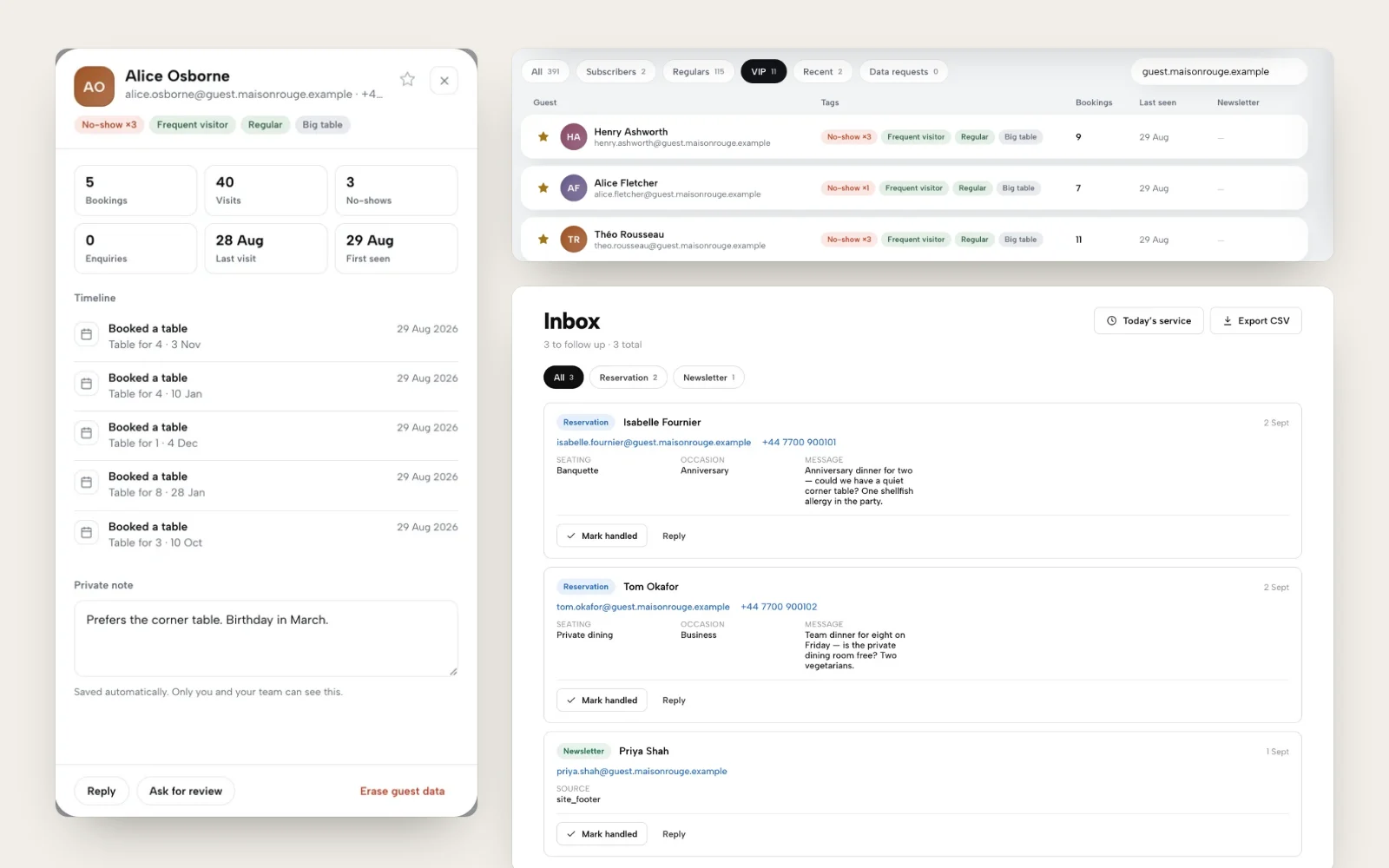Toggle VIP star for Théo Rousseau
This screenshot has width=1389, height=868.
pyautogui.click(x=543, y=240)
